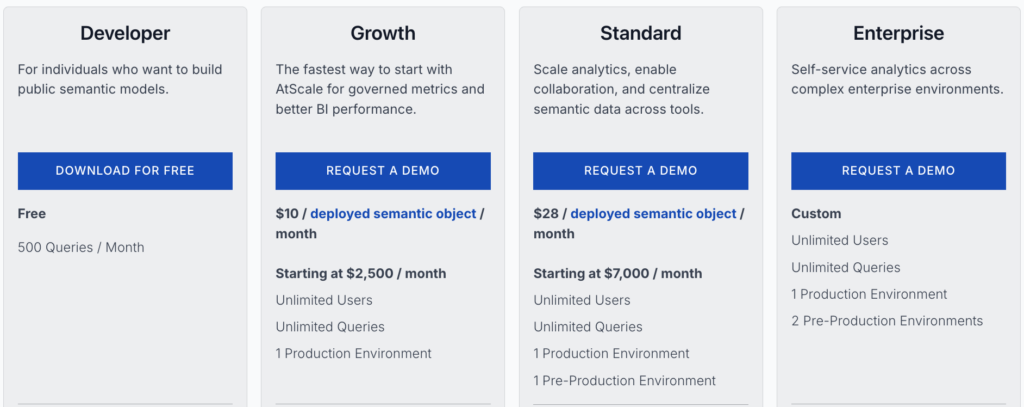
Task: Click the Growth plan heading
Action: click(383, 33)
